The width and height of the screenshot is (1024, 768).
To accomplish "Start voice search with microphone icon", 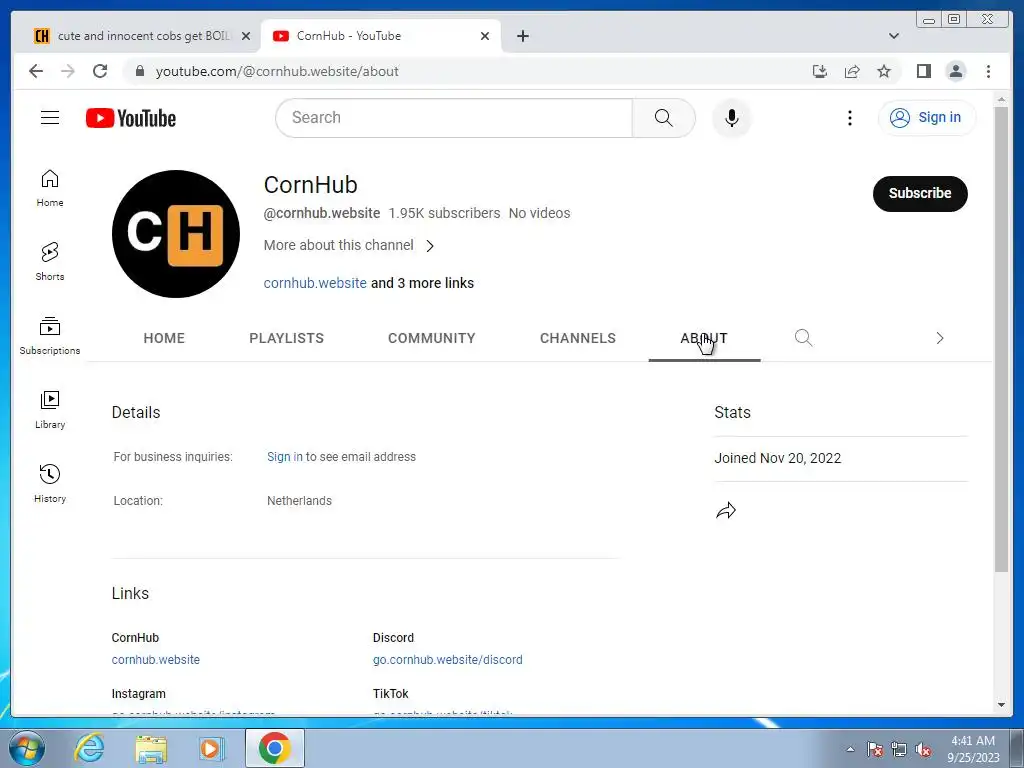I will pos(731,118).
